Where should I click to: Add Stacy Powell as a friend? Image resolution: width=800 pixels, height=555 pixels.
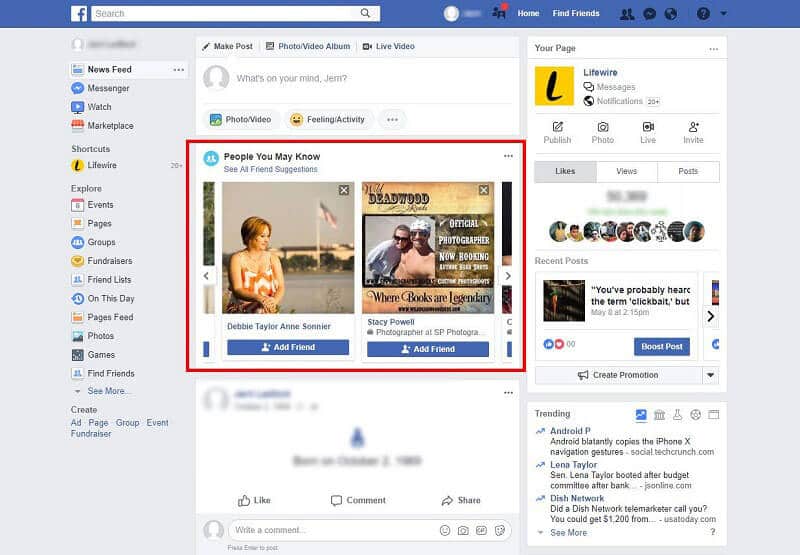(x=427, y=349)
